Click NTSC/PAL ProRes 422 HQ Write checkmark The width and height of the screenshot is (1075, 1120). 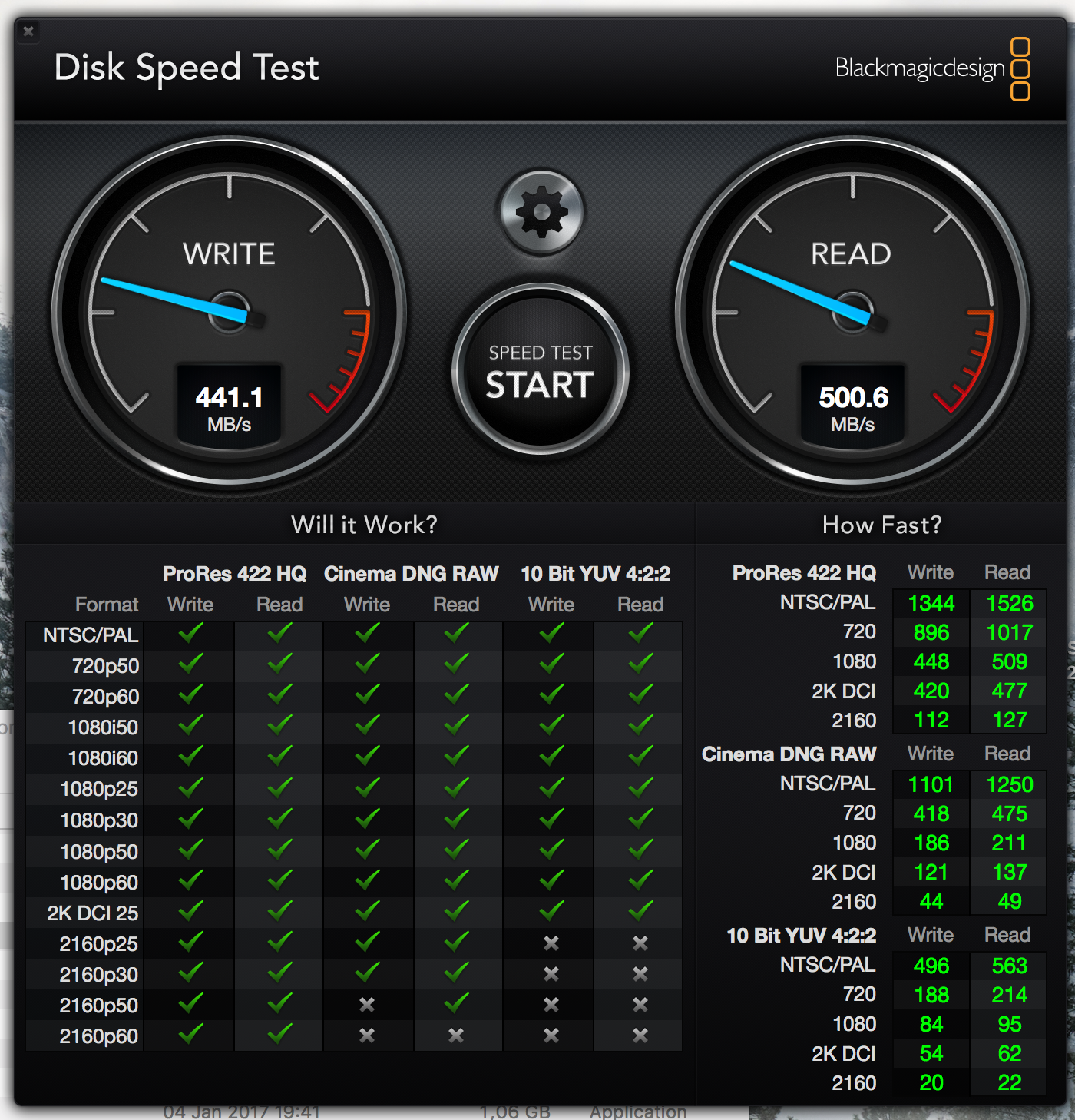click(190, 634)
